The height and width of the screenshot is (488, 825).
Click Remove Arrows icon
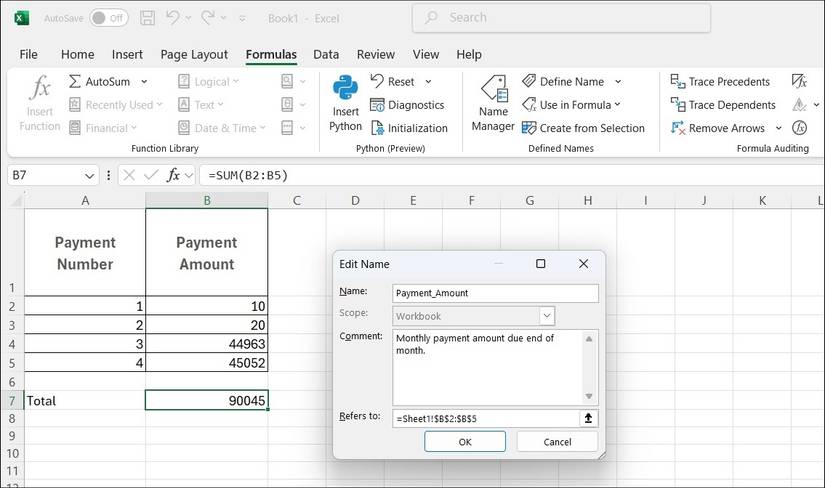[678, 128]
